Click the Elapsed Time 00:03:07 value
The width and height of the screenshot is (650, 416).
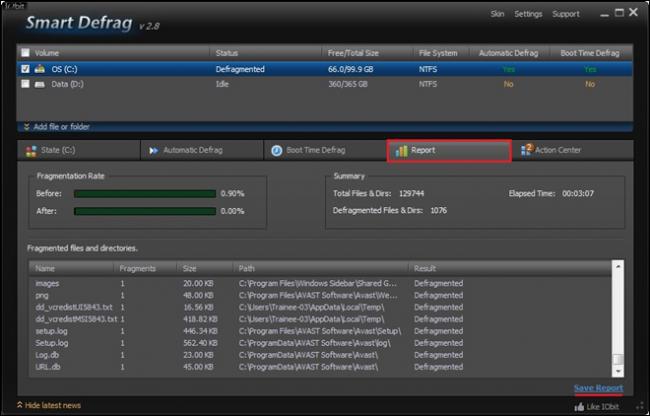[x=578, y=193]
